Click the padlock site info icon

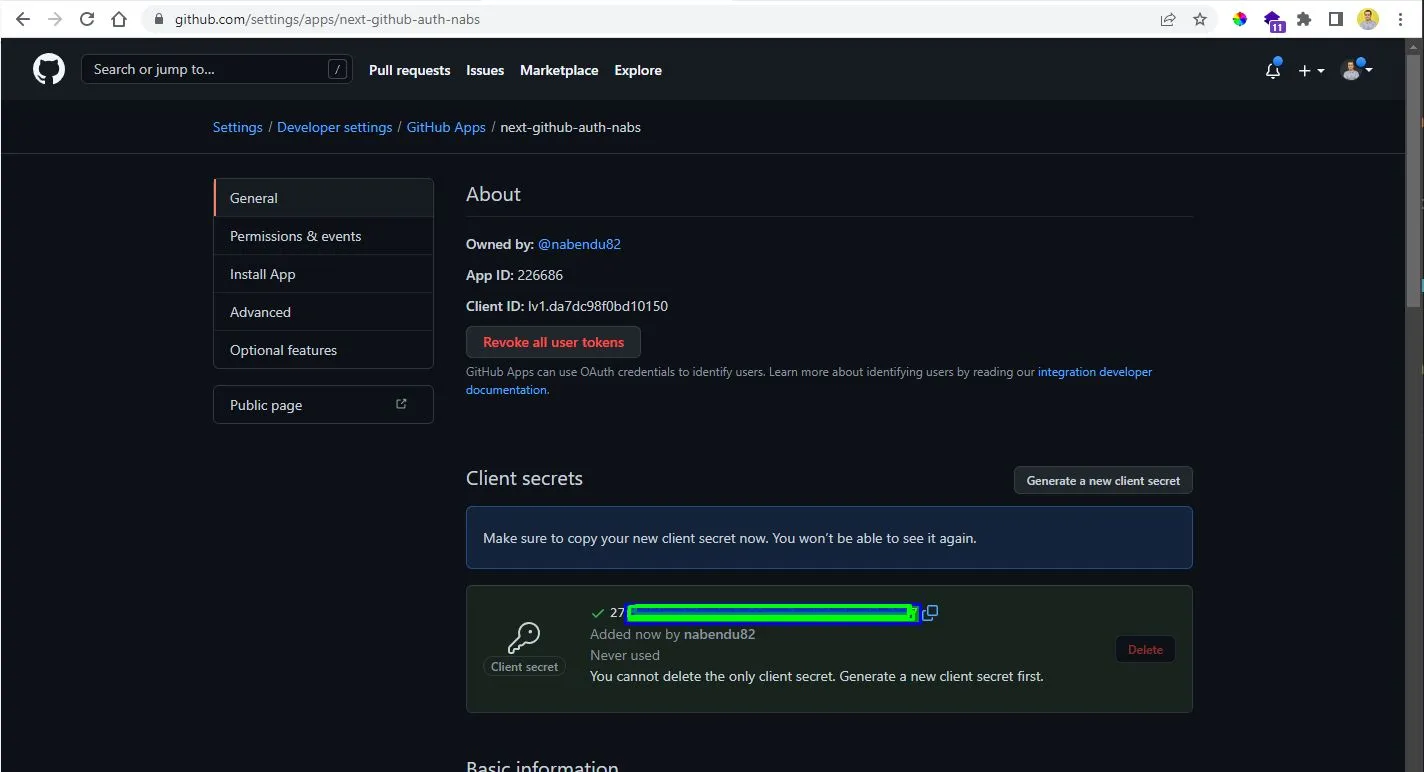tap(159, 19)
